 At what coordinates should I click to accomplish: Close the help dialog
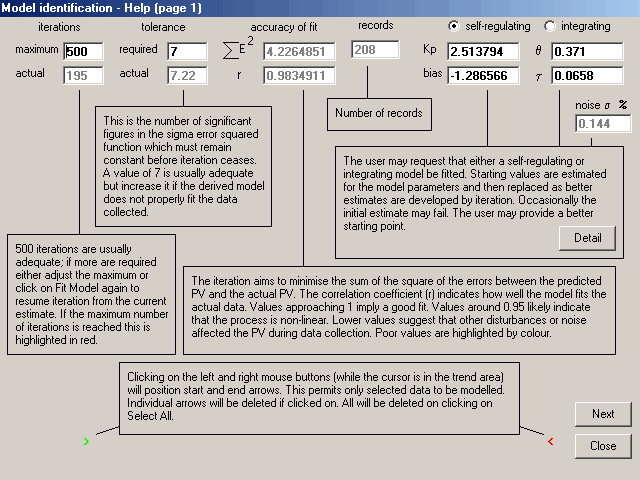pos(603,446)
